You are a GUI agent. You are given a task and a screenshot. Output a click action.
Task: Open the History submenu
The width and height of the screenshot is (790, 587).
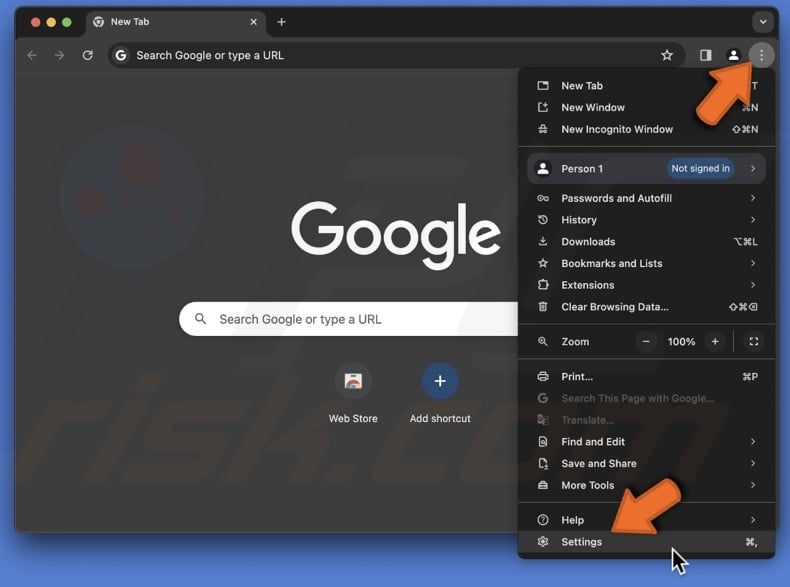(646, 220)
